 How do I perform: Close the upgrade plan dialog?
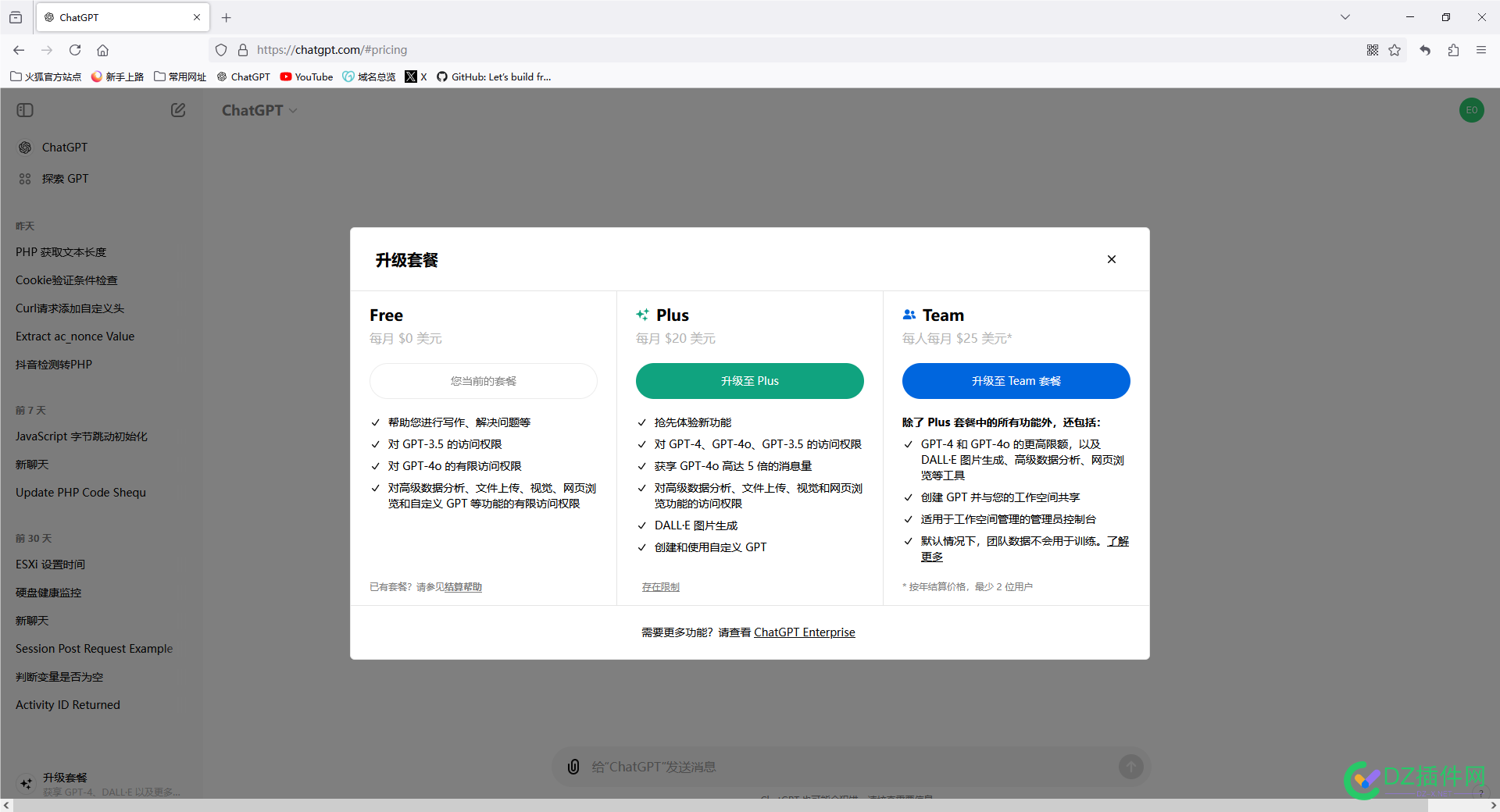click(1111, 259)
